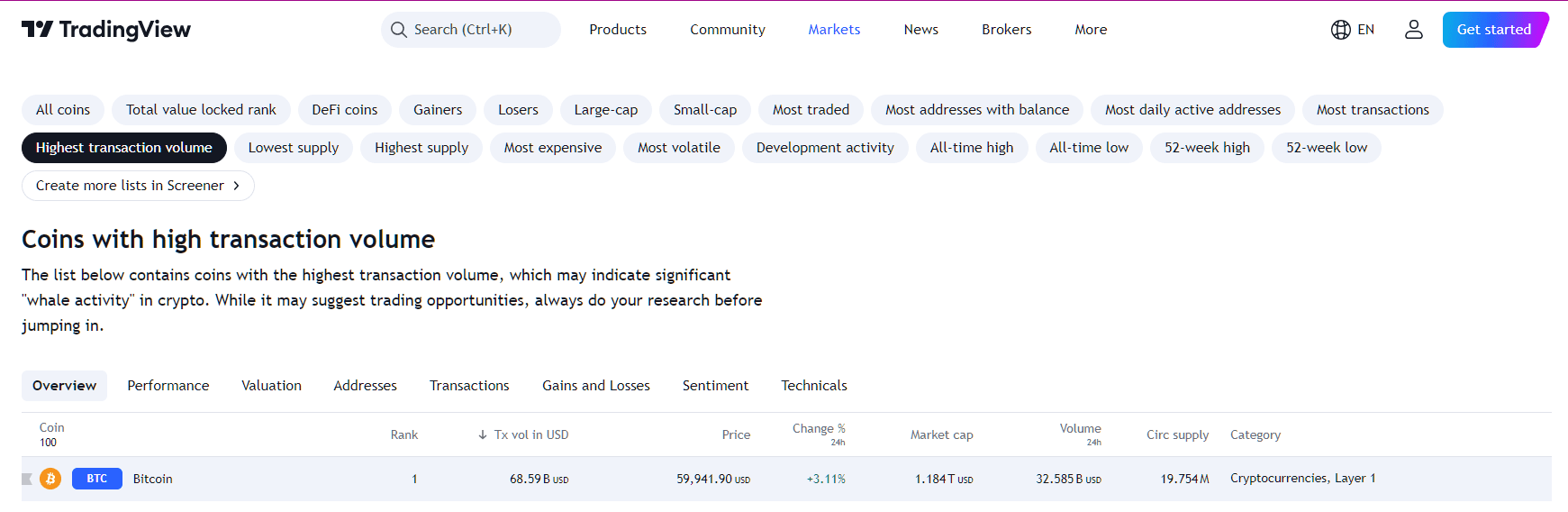
Task: Switch to the Valuation tab
Action: pos(271,386)
